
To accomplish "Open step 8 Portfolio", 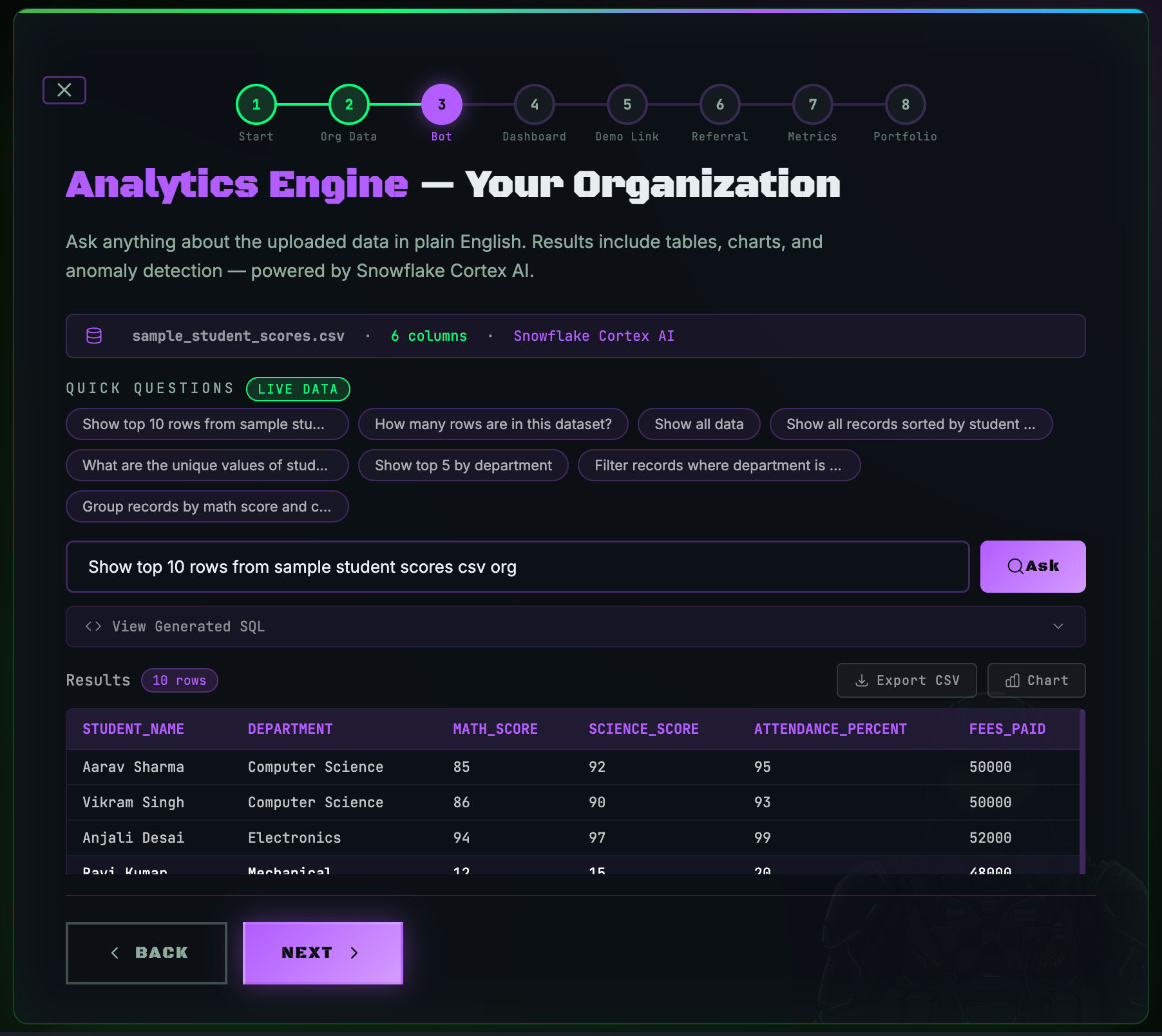I will (x=906, y=104).
